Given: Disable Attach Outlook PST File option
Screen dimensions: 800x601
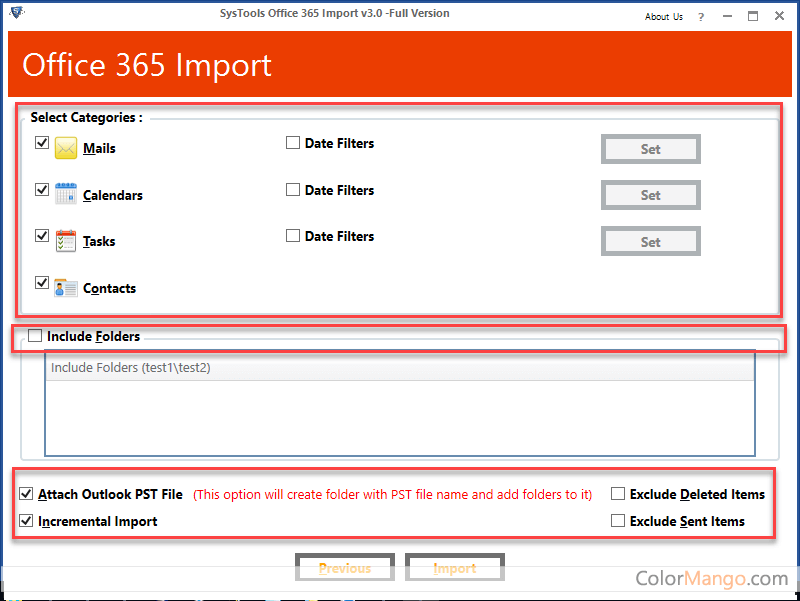Looking at the screenshot, I should (x=26, y=494).
